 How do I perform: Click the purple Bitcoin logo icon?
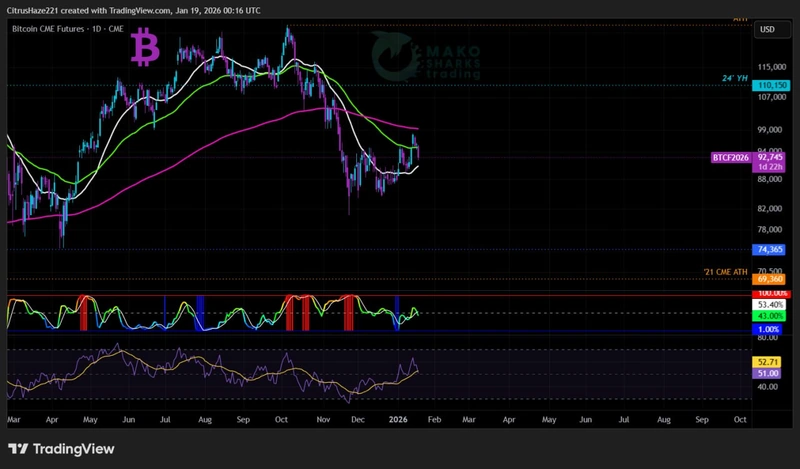coord(148,47)
